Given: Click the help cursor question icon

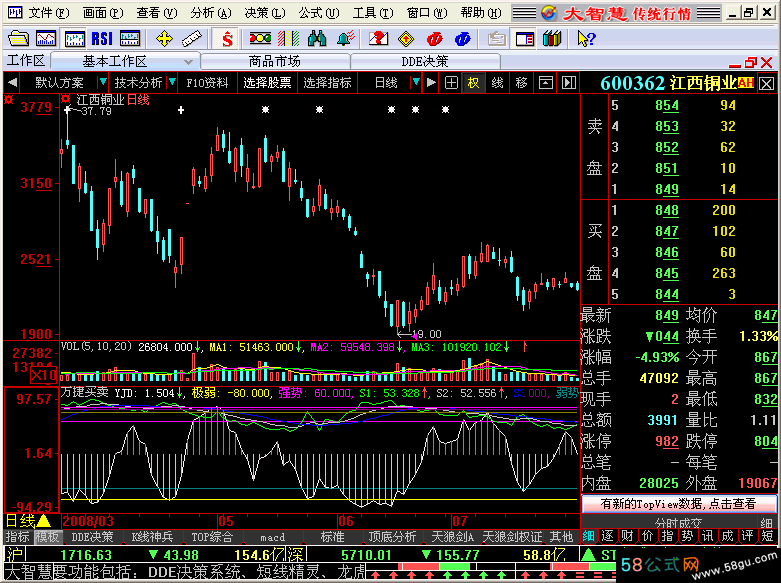Looking at the screenshot, I should tap(586, 38).
